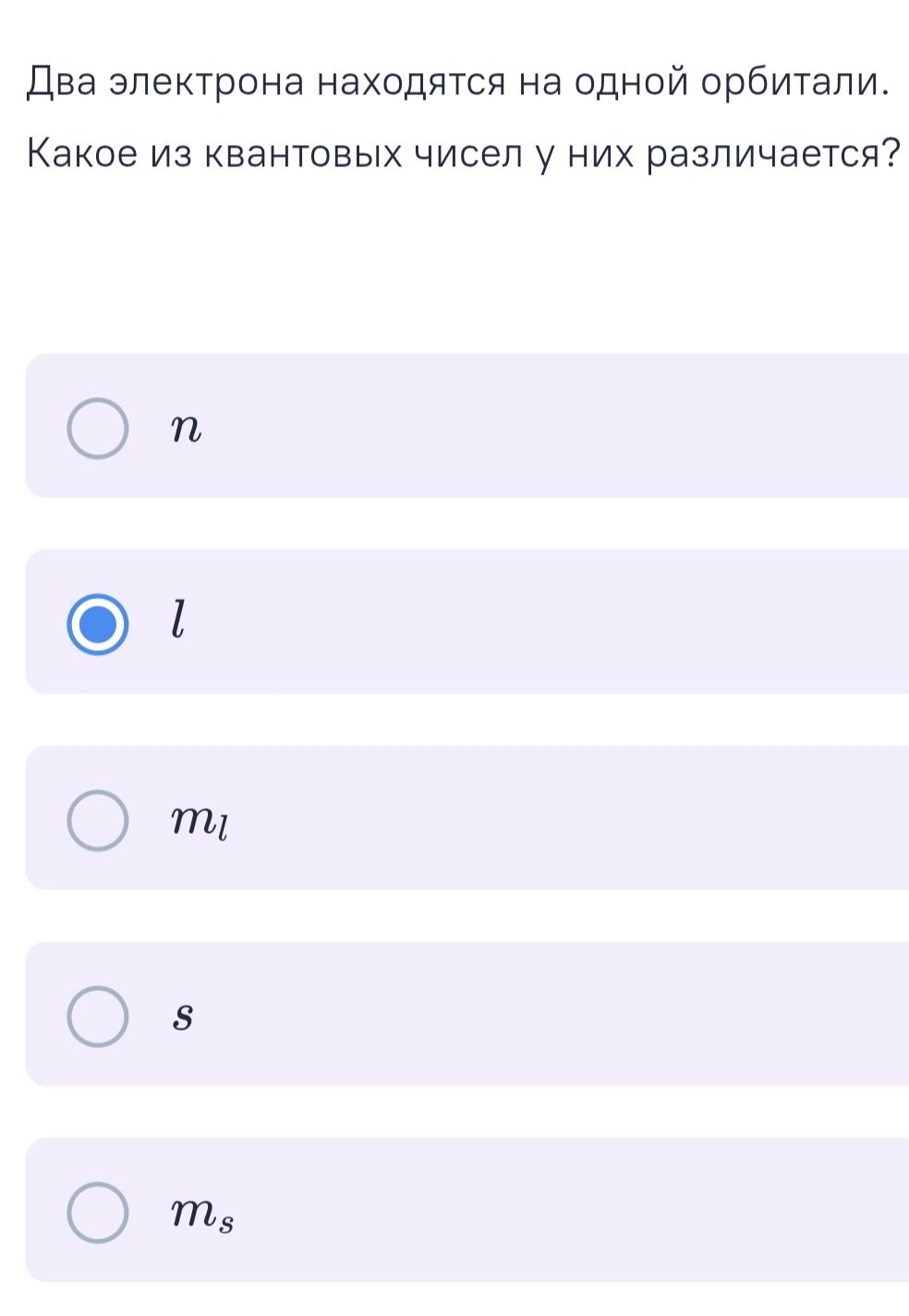This screenshot has height=1316, width=909.
Task: Pick the m_s radio button
Action: 98,1213
